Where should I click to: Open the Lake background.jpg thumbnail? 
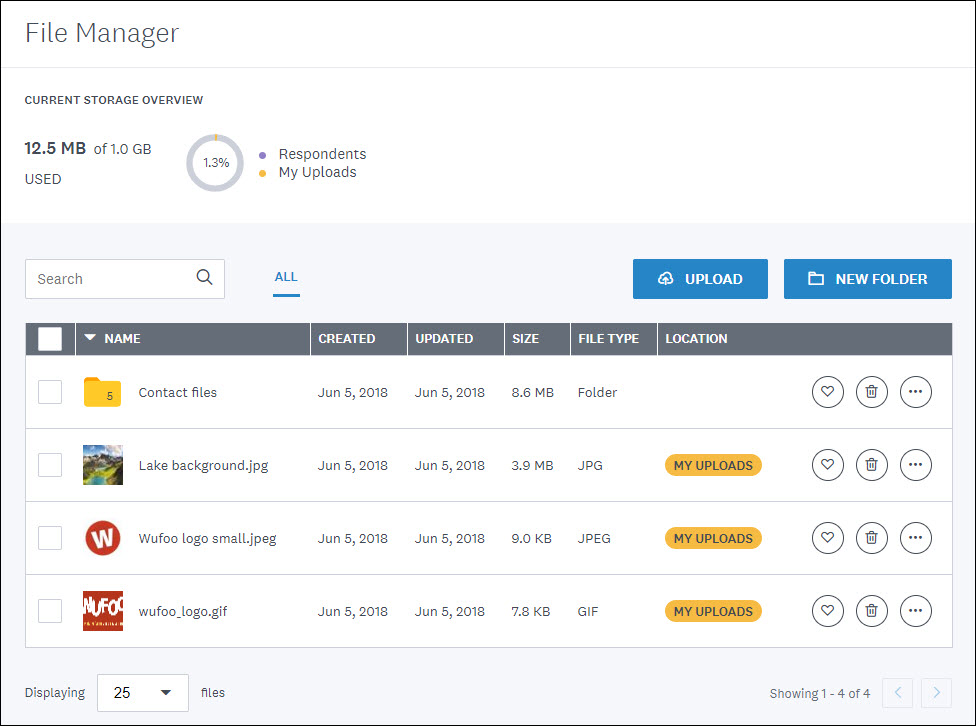pos(102,465)
